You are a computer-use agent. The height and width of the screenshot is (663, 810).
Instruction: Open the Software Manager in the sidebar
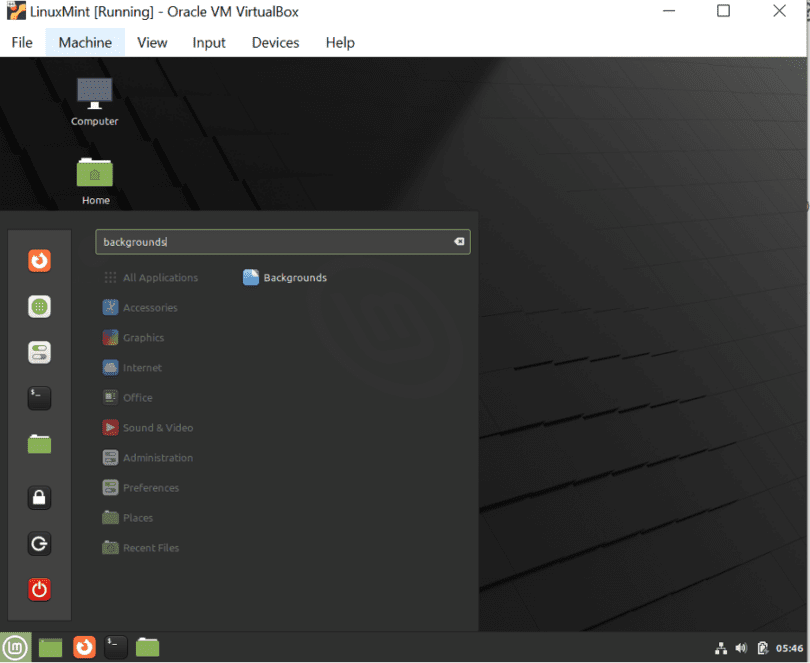[x=38, y=306]
